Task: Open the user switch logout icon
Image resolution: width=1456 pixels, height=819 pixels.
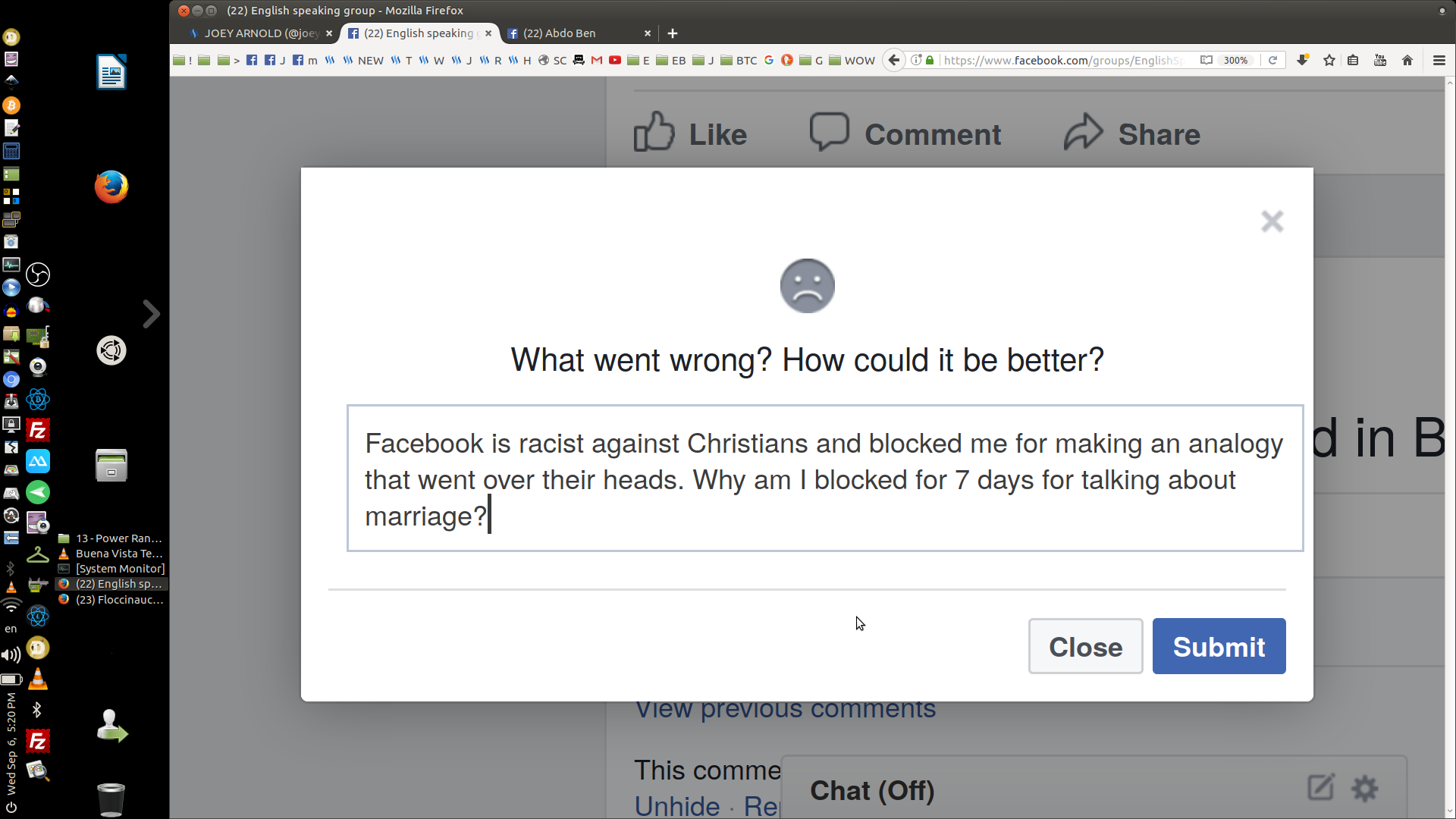Action: [111, 726]
